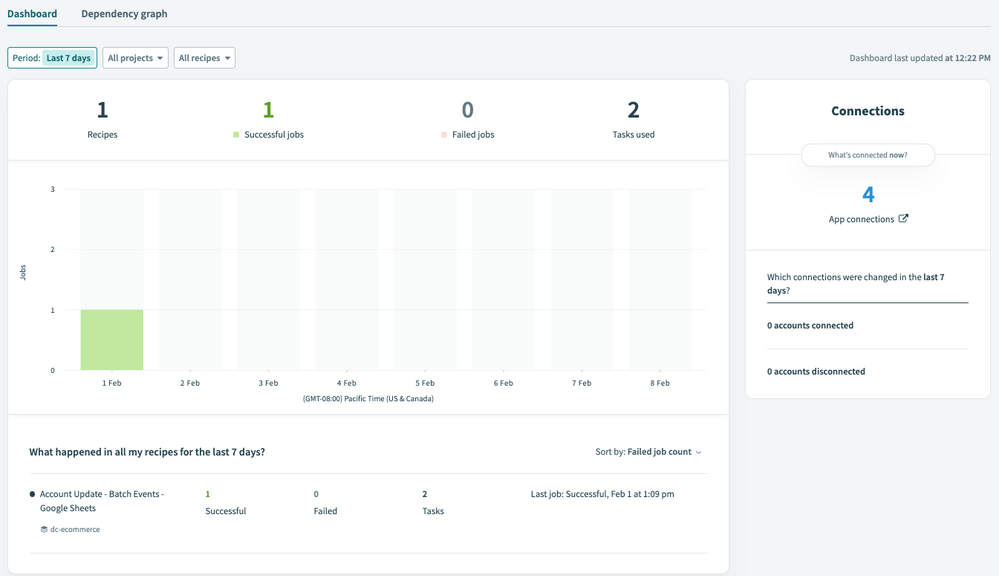Viewport: 999px width, 576px height.
Task: Click the What's connected now? button
Action: [867, 155]
